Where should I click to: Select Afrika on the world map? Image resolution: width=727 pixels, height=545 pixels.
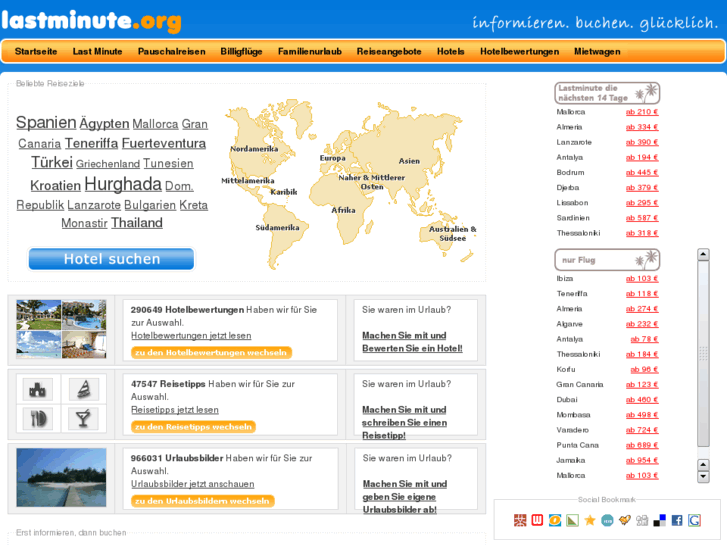pyautogui.click(x=343, y=210)
